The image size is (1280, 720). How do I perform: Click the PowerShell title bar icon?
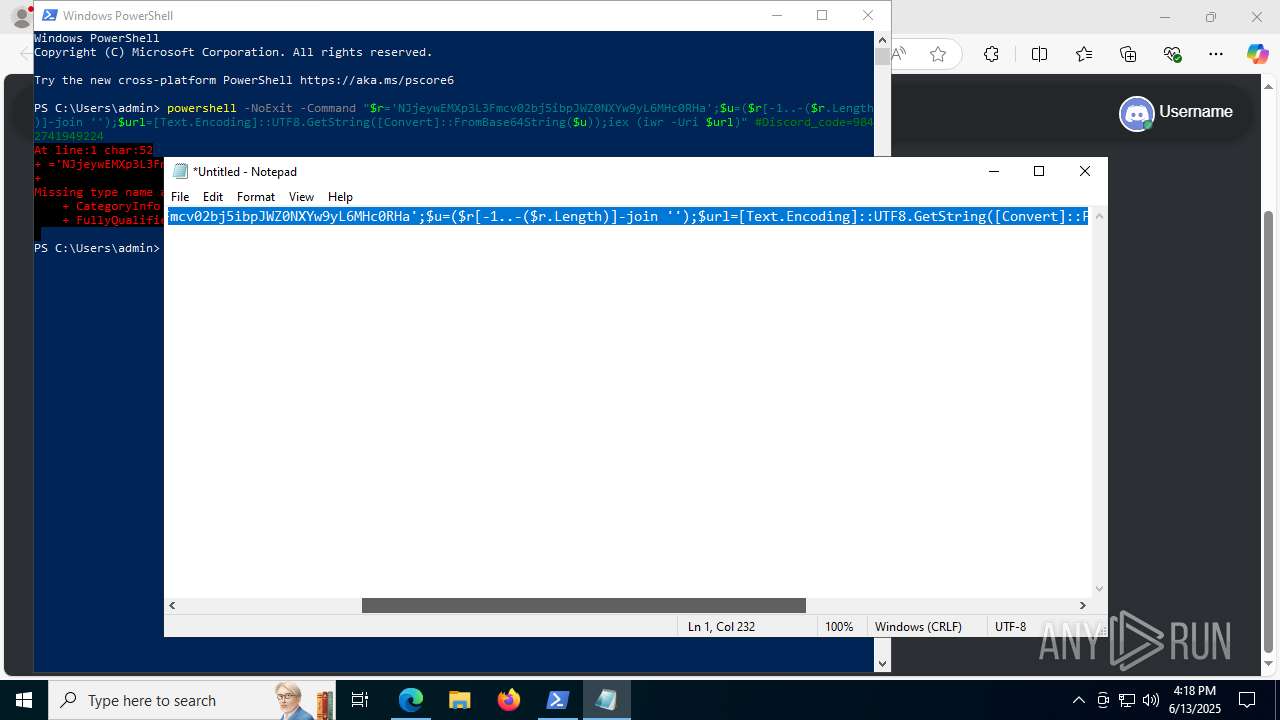(49, 15)
